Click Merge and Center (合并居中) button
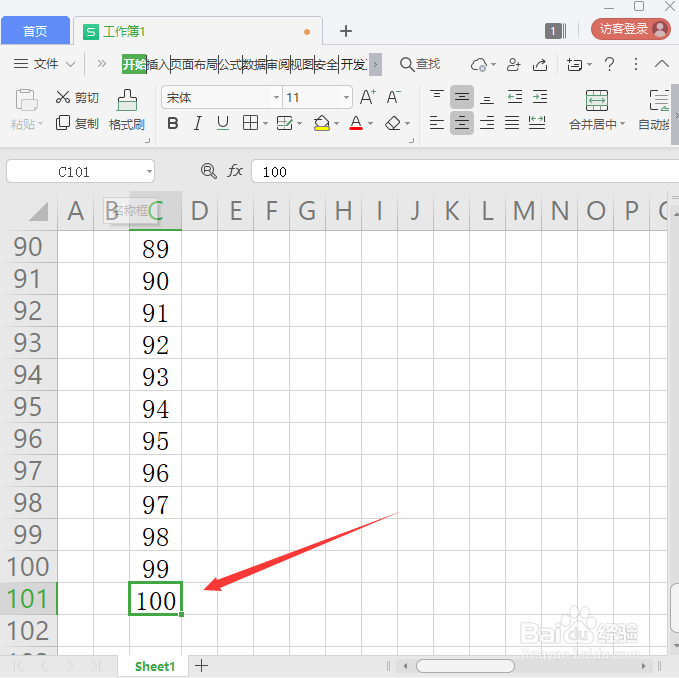The image size is (679, 678). pyautogui.click(x=596, y=110)
